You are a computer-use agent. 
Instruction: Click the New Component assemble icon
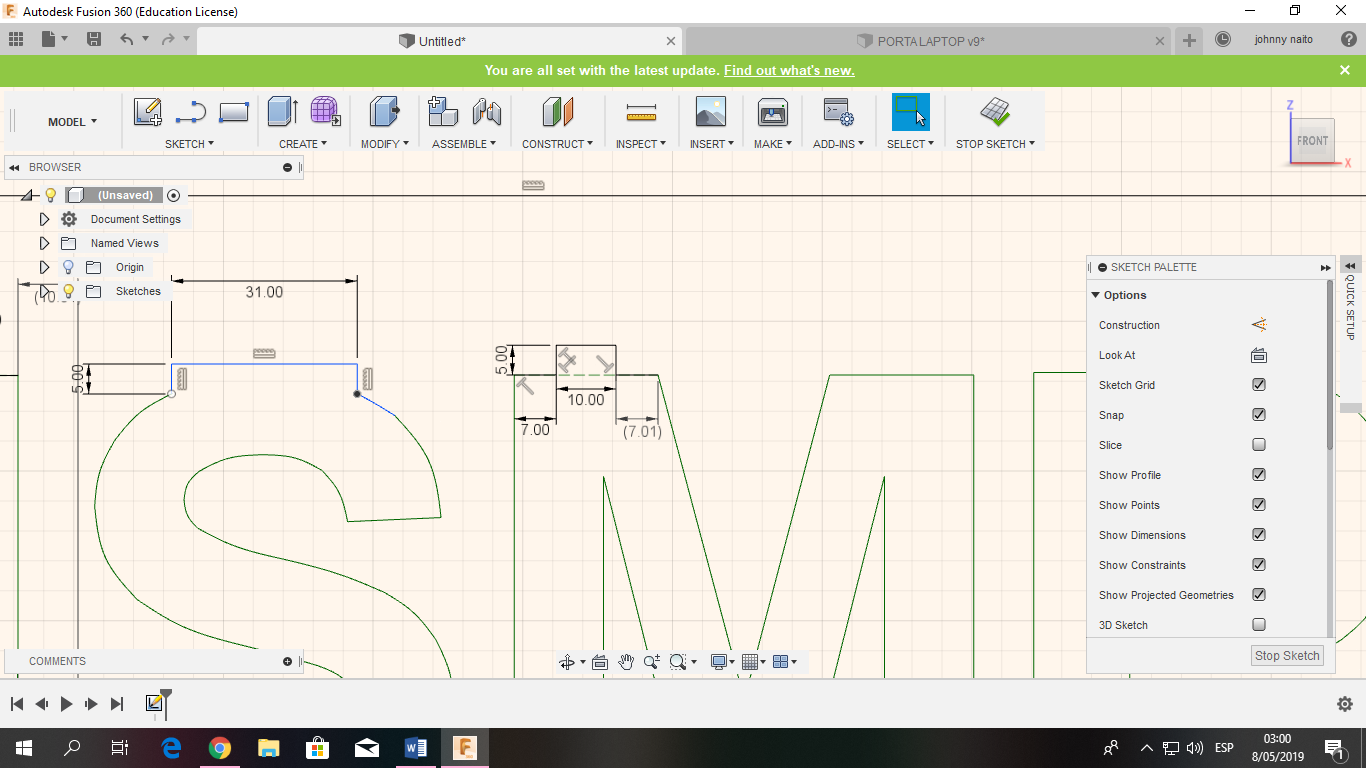point(443,111)
